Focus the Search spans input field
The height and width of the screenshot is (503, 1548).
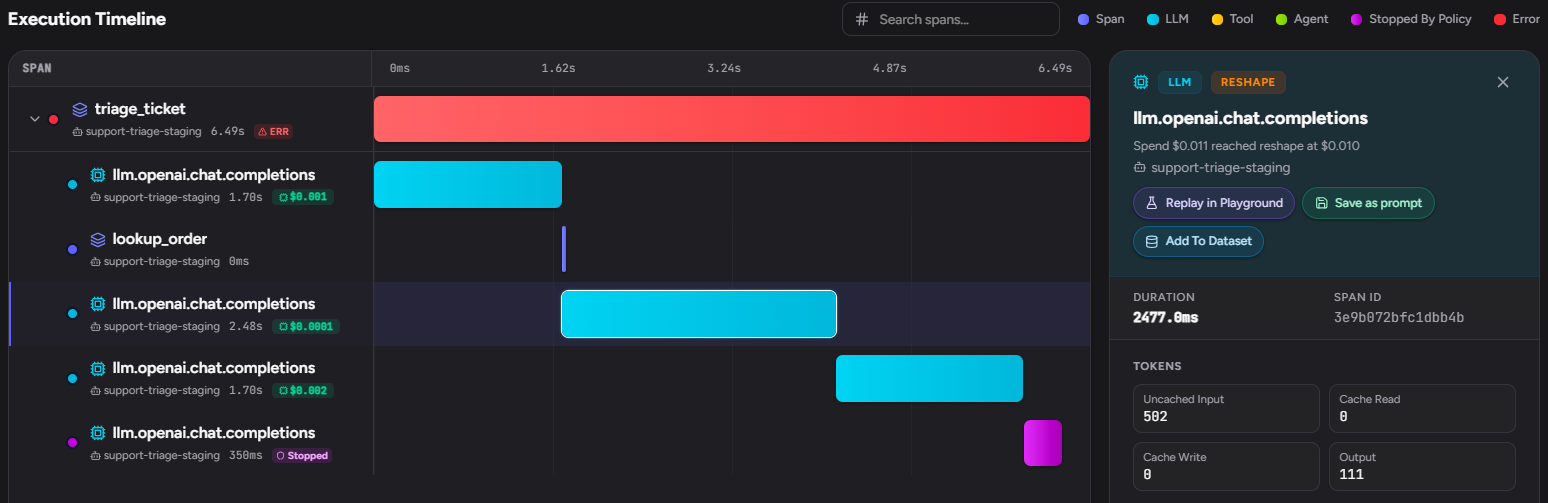pos(950,19)
